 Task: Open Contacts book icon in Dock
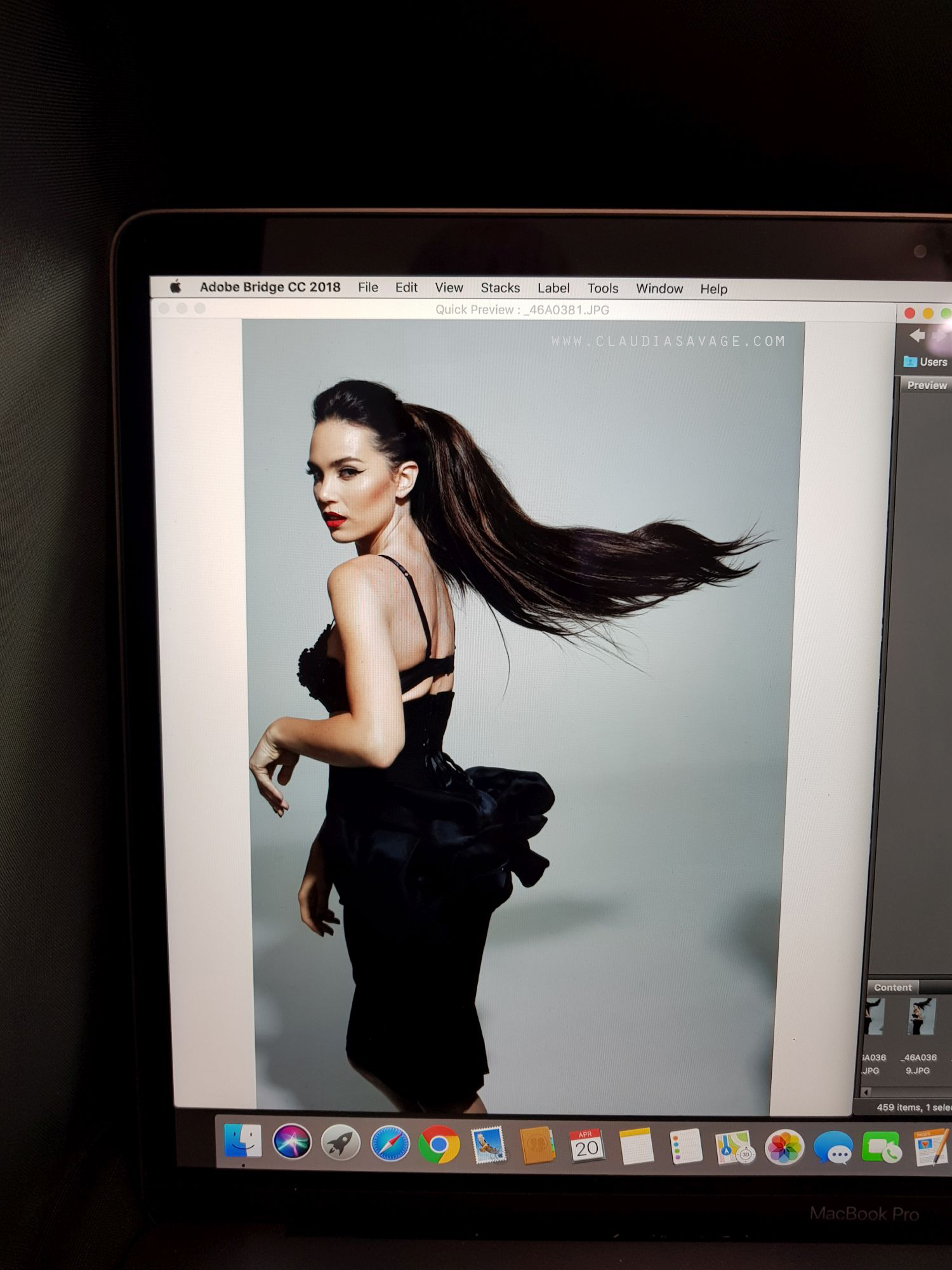[538, 1146]
